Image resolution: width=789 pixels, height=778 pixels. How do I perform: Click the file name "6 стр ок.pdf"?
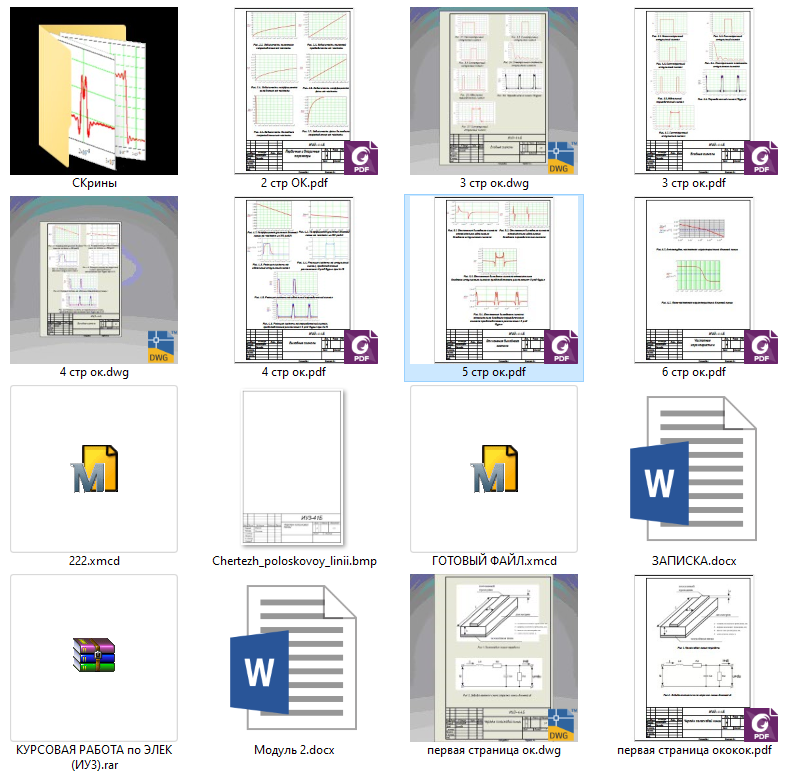[694, 372]
